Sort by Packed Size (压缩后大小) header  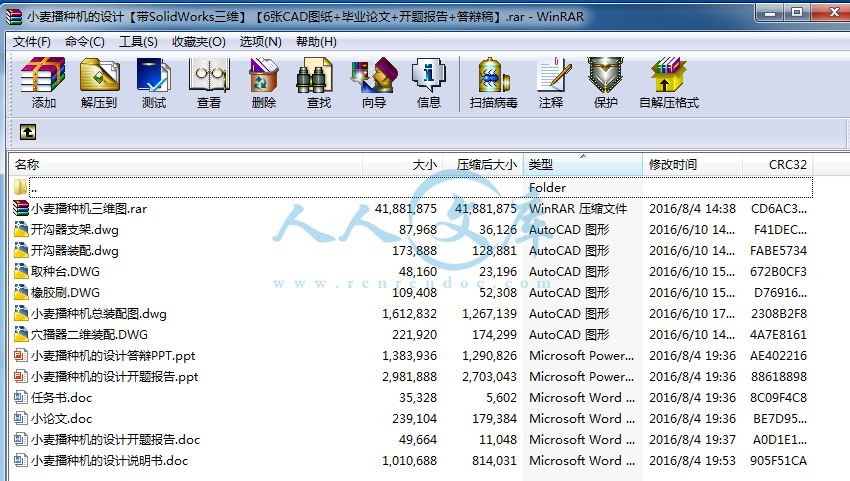pyautogui.click(x=483, y=164)
